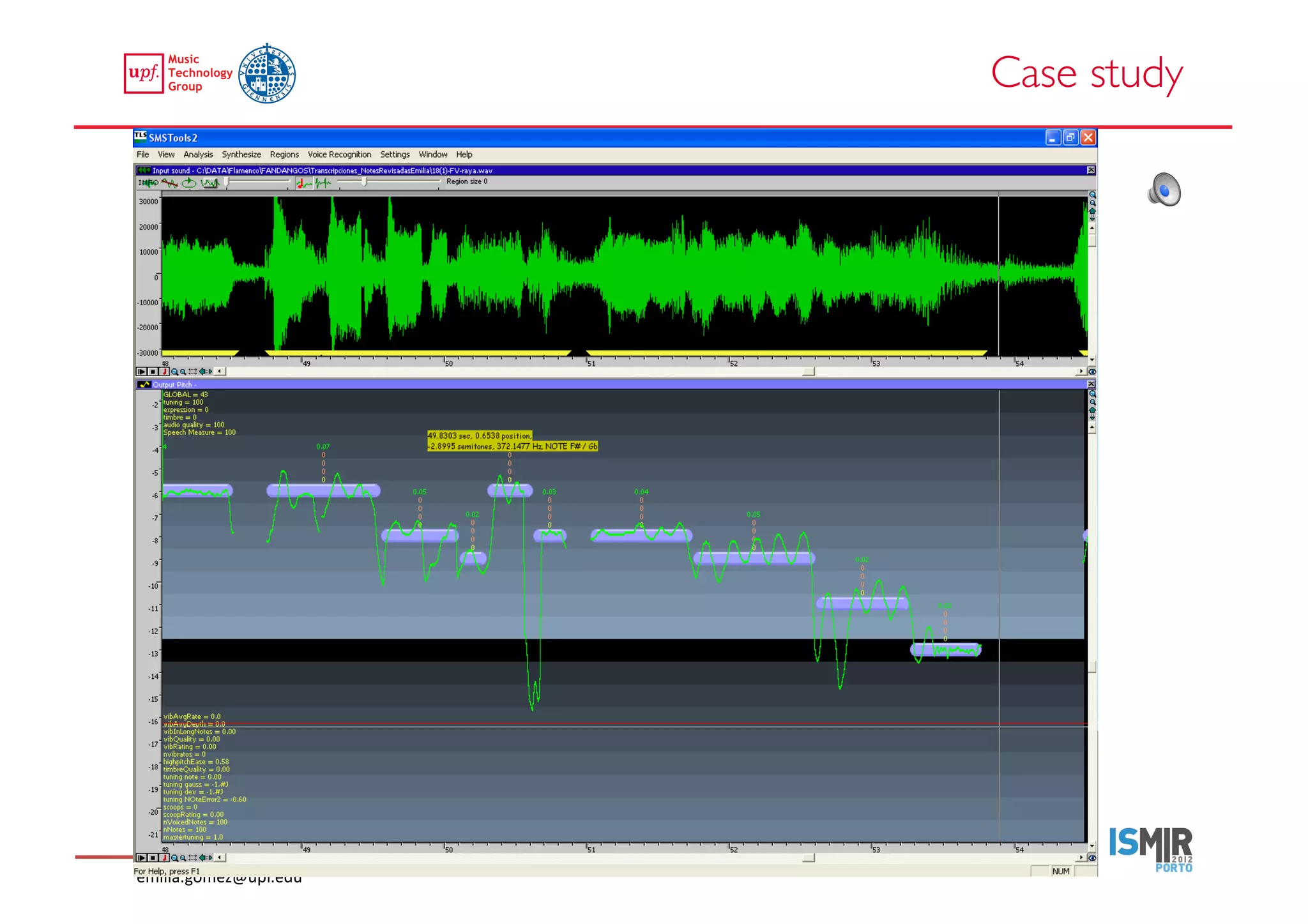Image resolution: width=1308 pixels, height=924 pixels.
Task: Open the View menu
Action: tap(166, 155)
